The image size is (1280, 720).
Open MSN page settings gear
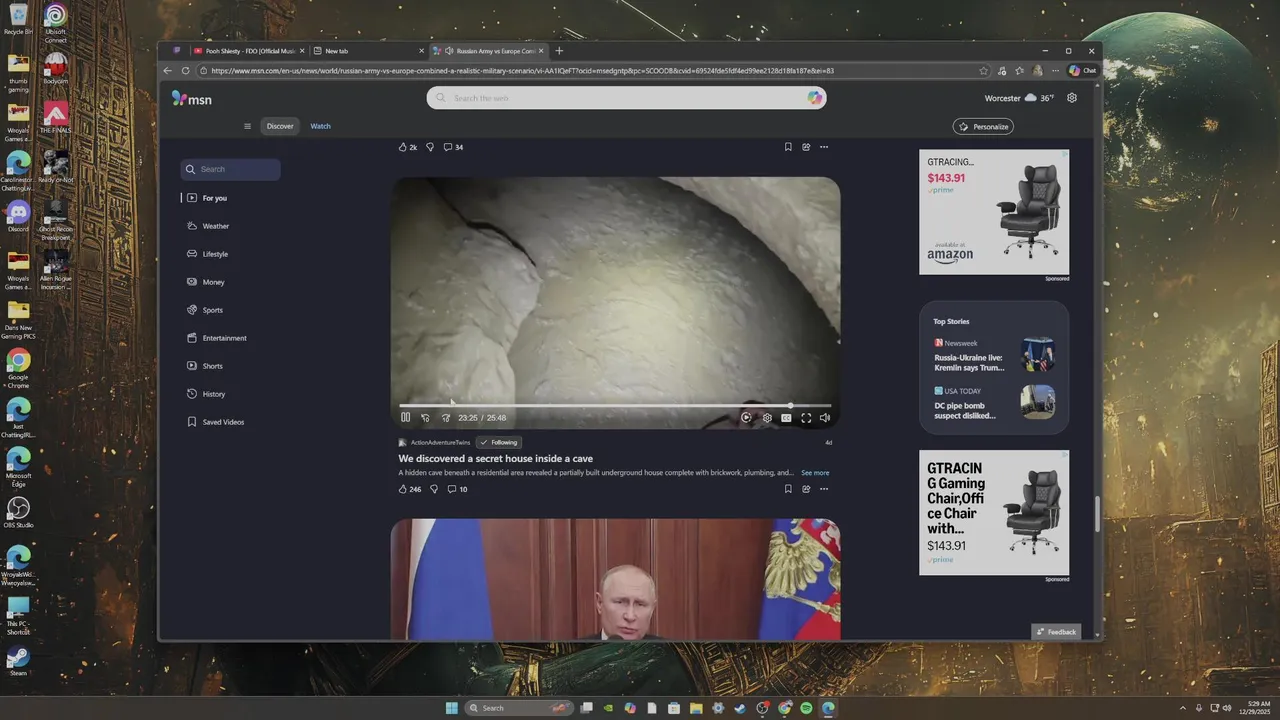(1072, 98)
